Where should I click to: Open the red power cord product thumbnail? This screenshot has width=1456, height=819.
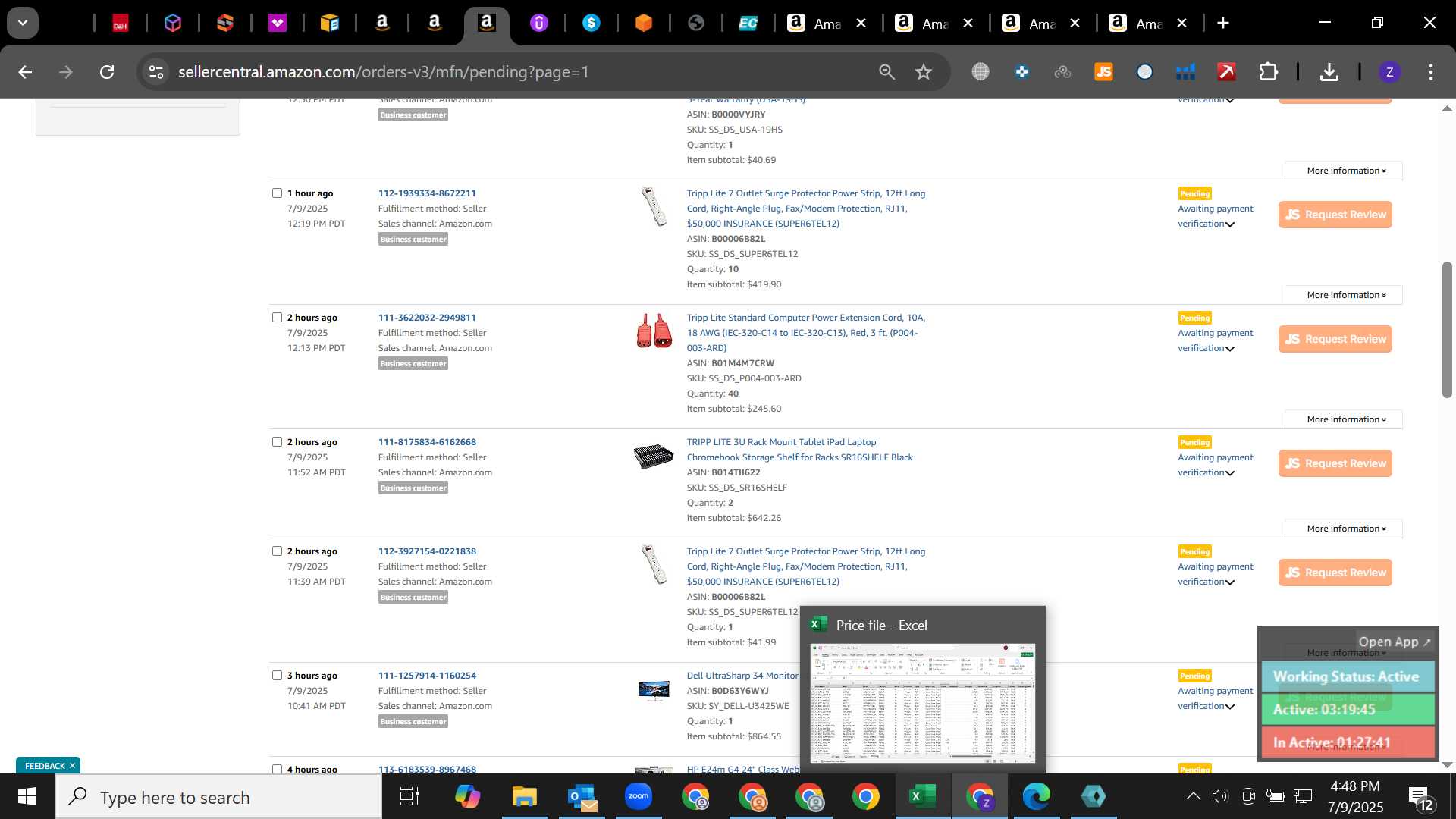pos(654,331)
